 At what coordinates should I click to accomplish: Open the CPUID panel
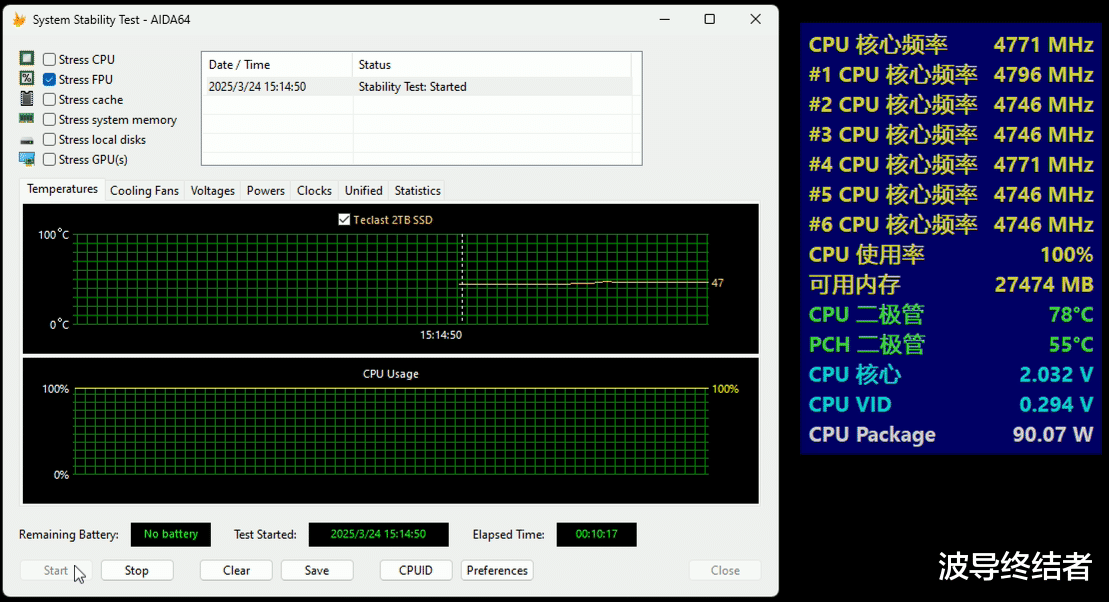[x=415, y=570]
